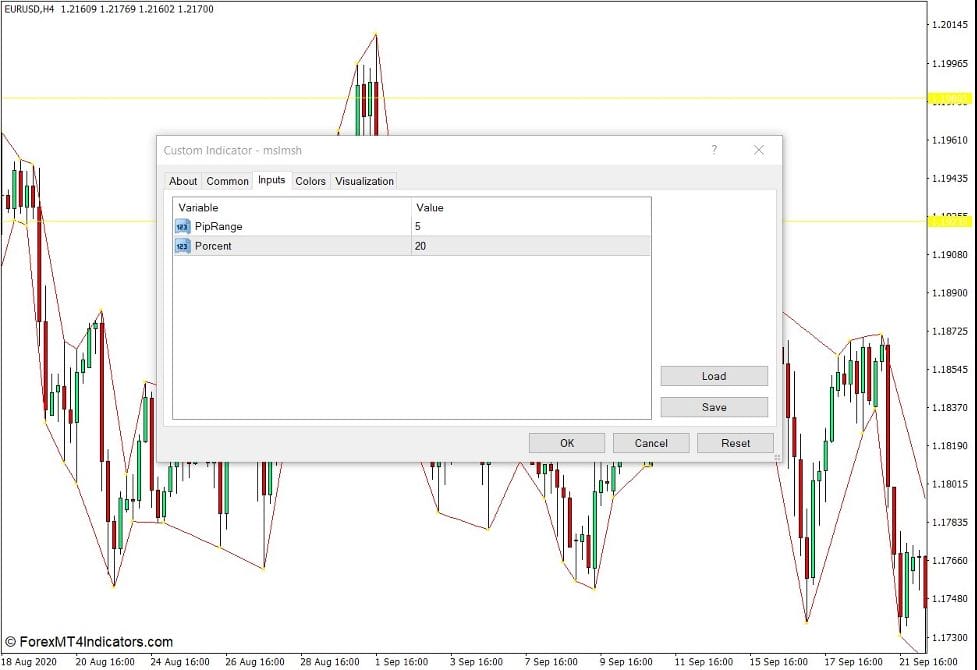
Task: Open dialog help via question mark icon
Action: click(714, 150)
